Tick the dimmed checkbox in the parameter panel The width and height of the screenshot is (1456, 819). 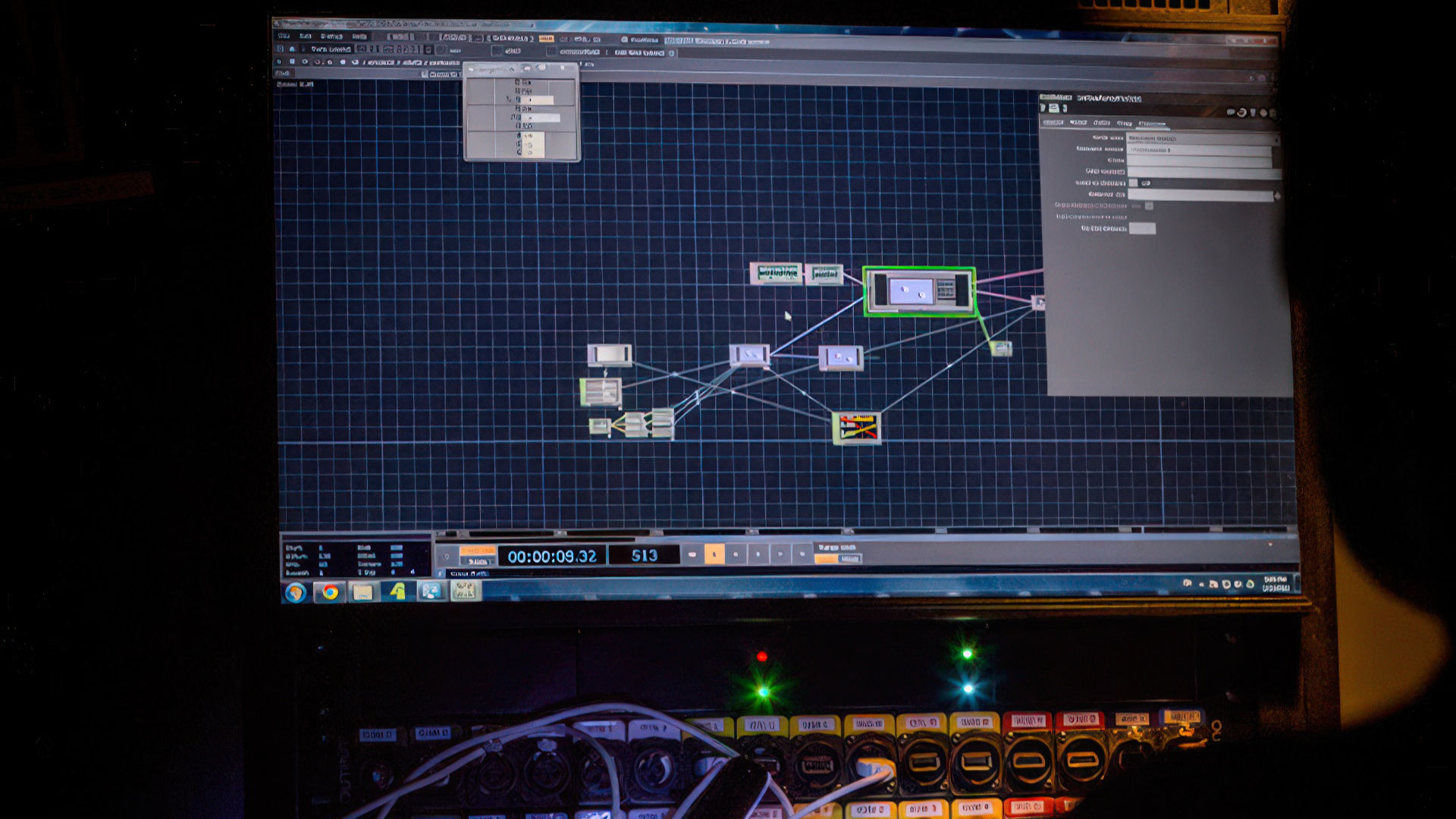1149,206
